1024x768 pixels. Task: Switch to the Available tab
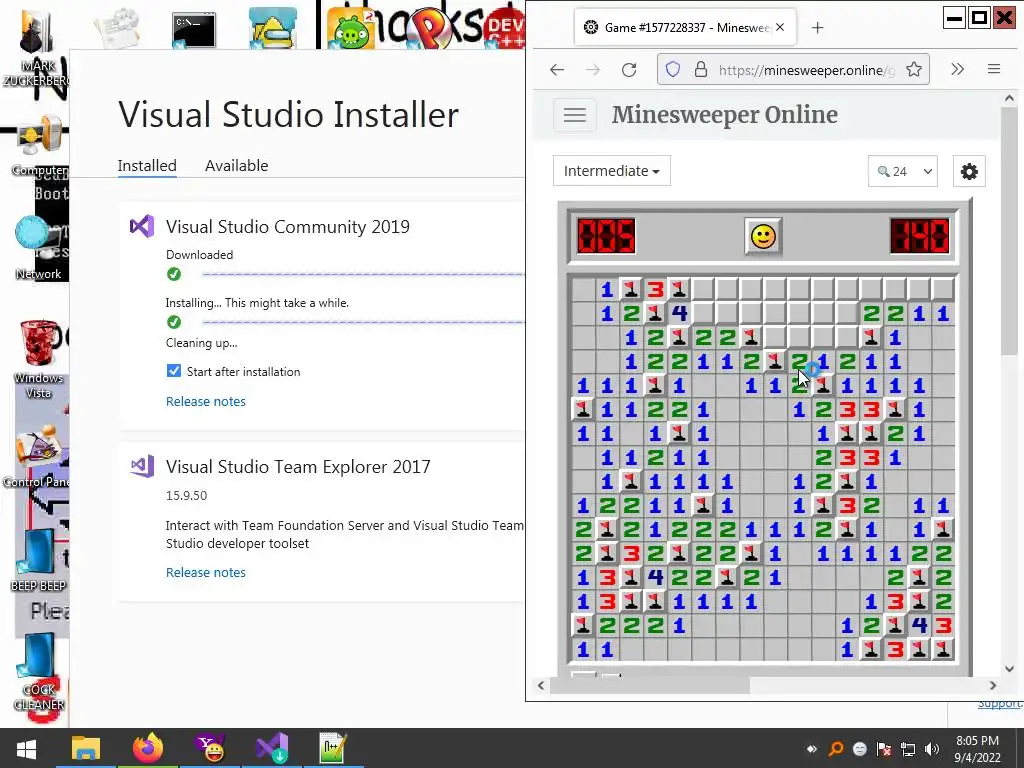coord(236,165)
